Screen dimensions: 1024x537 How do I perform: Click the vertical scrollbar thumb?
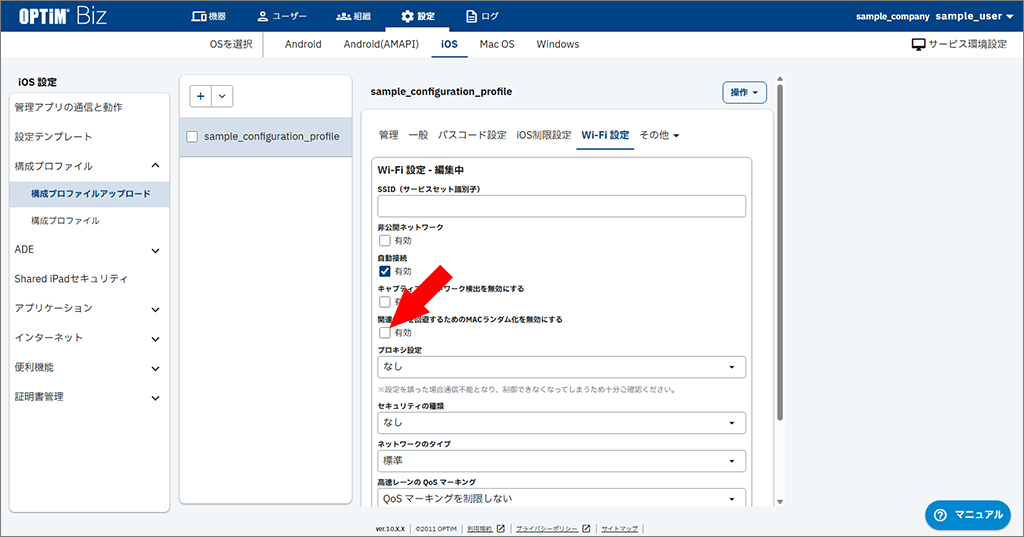tap(780, 252)
